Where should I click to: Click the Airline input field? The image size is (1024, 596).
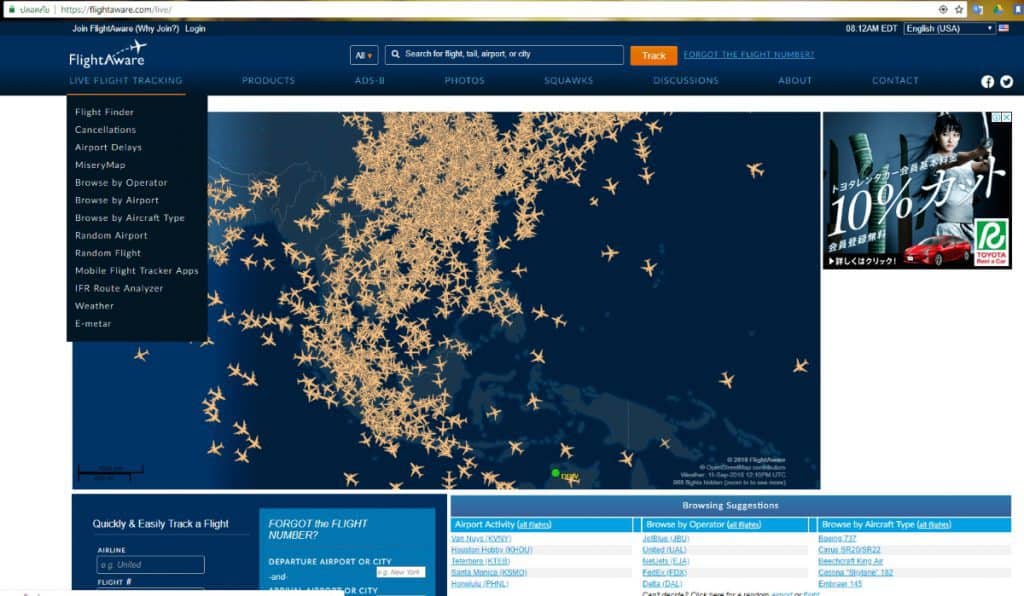pyautogui.click(x=150, y=565)
